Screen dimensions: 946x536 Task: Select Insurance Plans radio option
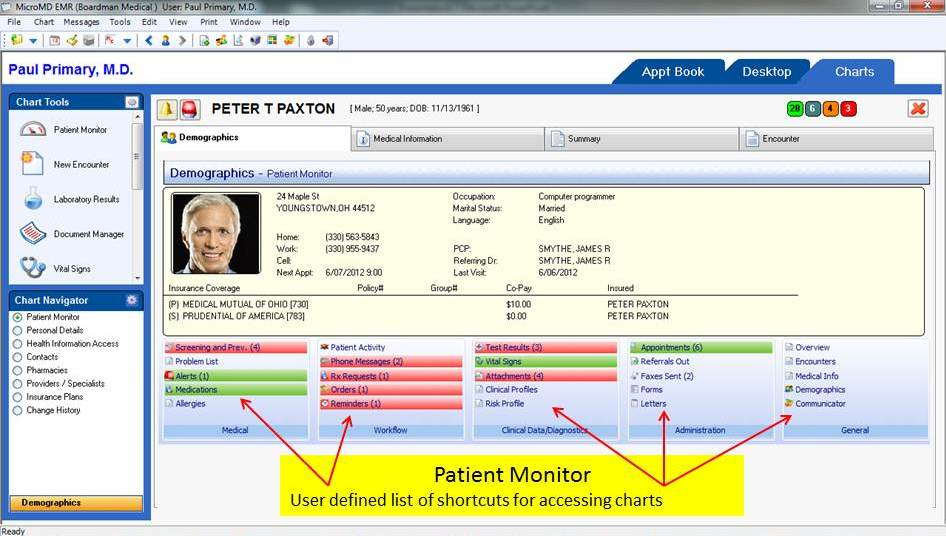17,397
